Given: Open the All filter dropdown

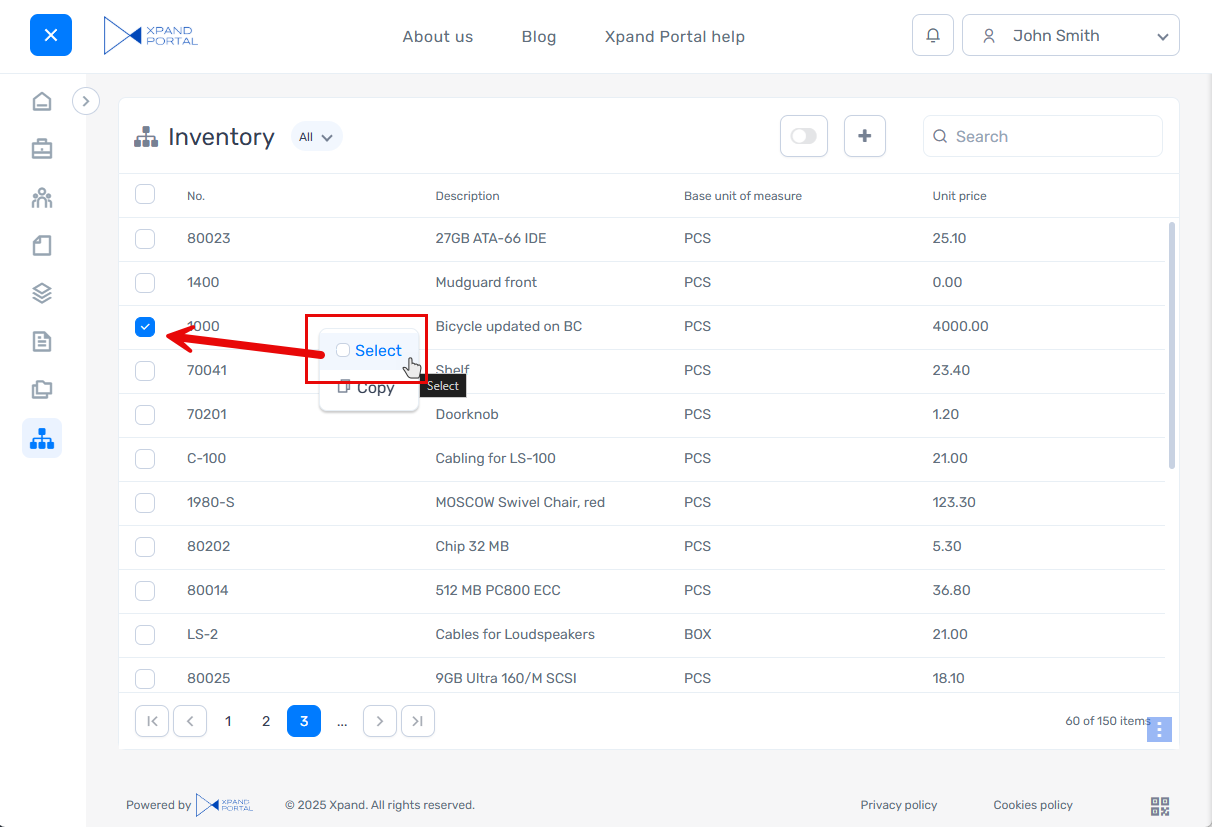Looking at the screenshot, I should point(316,137).
